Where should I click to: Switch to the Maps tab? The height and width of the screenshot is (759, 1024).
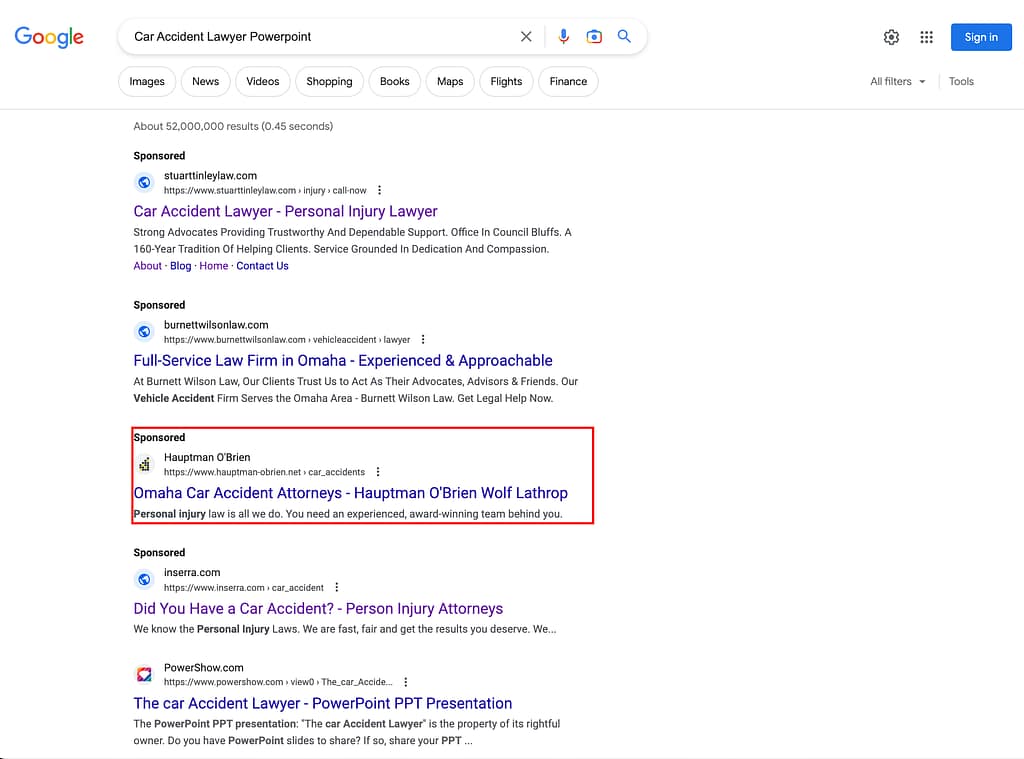click(450, 82)
